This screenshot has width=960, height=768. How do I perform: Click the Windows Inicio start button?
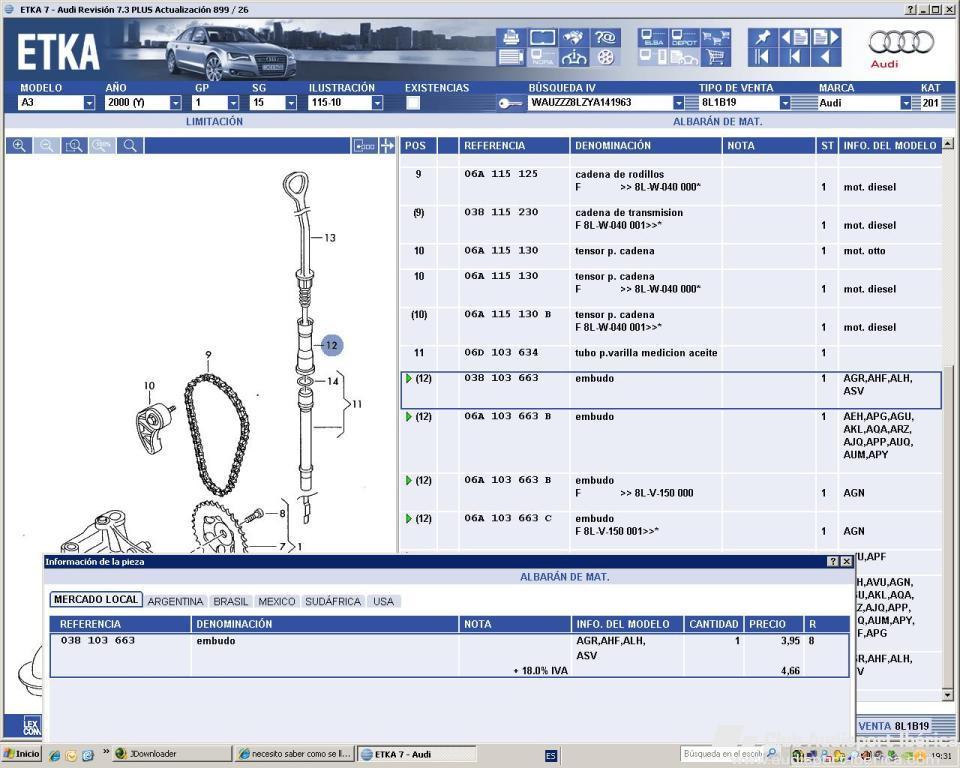tap(22, 754)
